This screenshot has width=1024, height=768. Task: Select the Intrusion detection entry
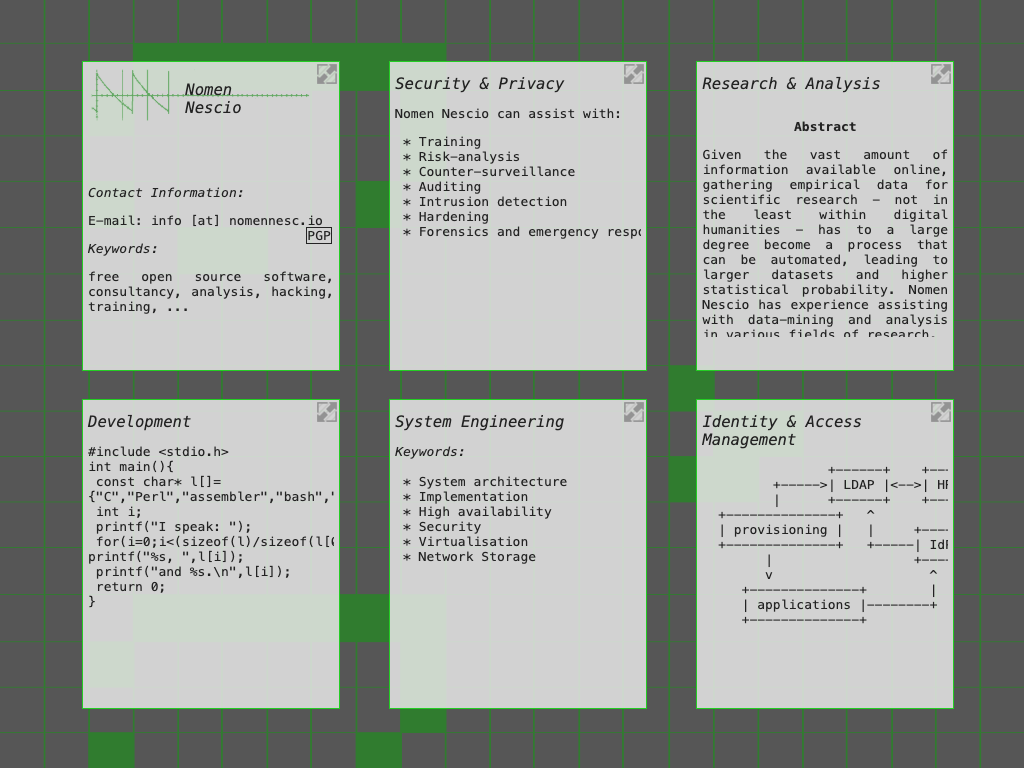click(x=492, y=202)
